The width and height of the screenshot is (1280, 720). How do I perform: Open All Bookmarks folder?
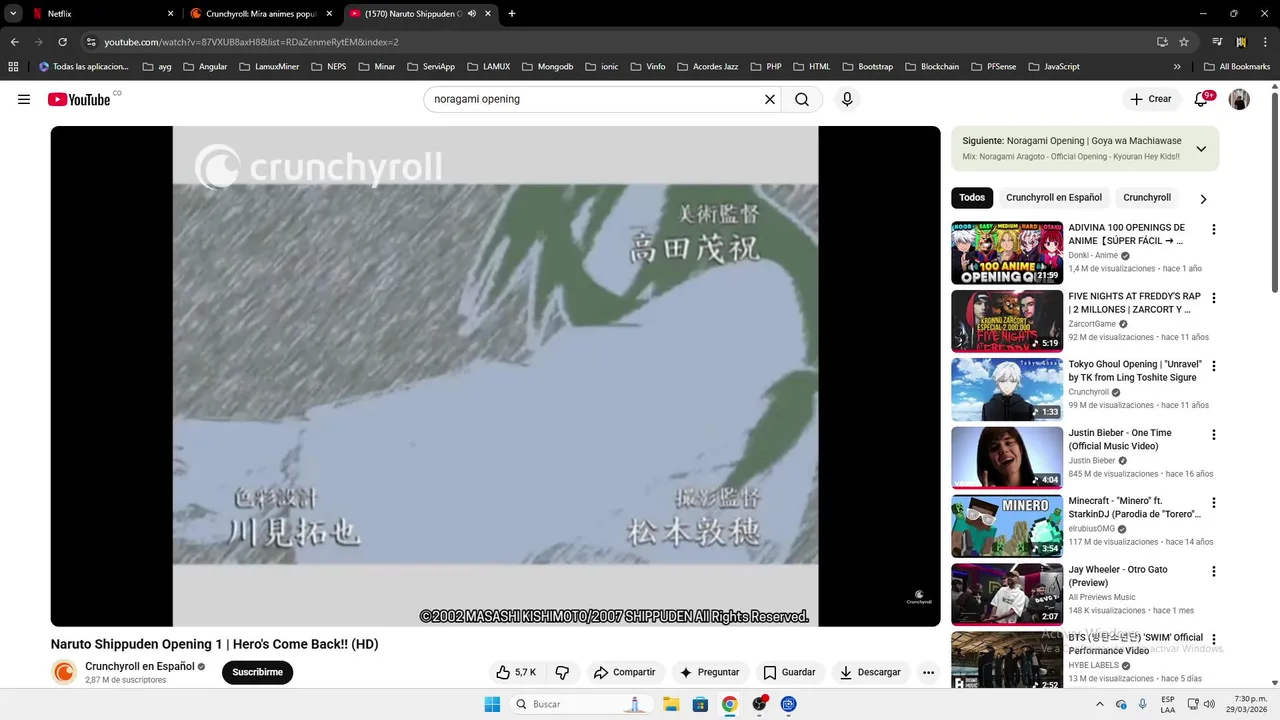1236,66
